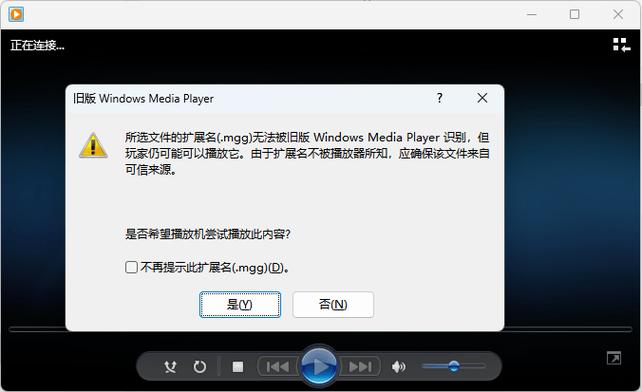Adjust the volume slider
Screen dimensions: 642x392
[x=454, y=366]
